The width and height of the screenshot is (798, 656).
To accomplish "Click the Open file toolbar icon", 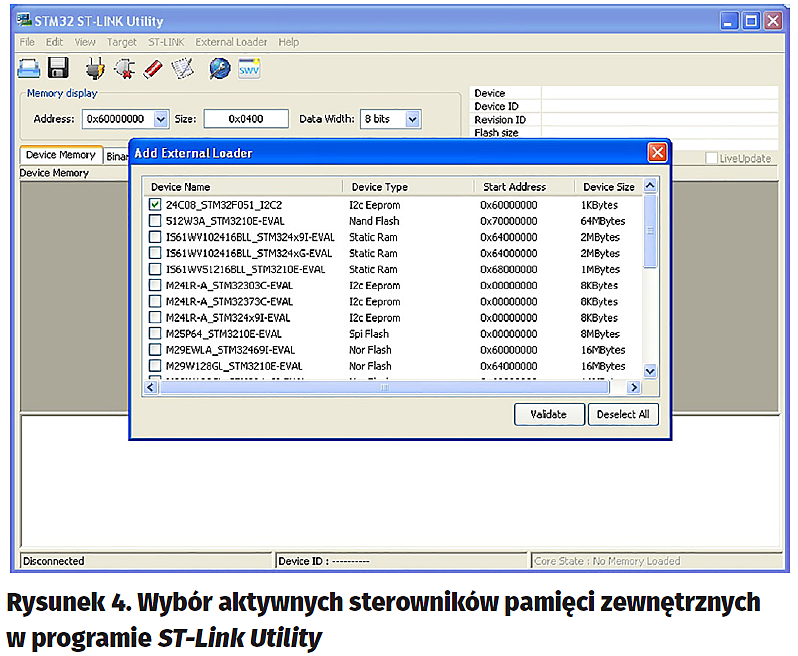I will [x=29, y=68].
